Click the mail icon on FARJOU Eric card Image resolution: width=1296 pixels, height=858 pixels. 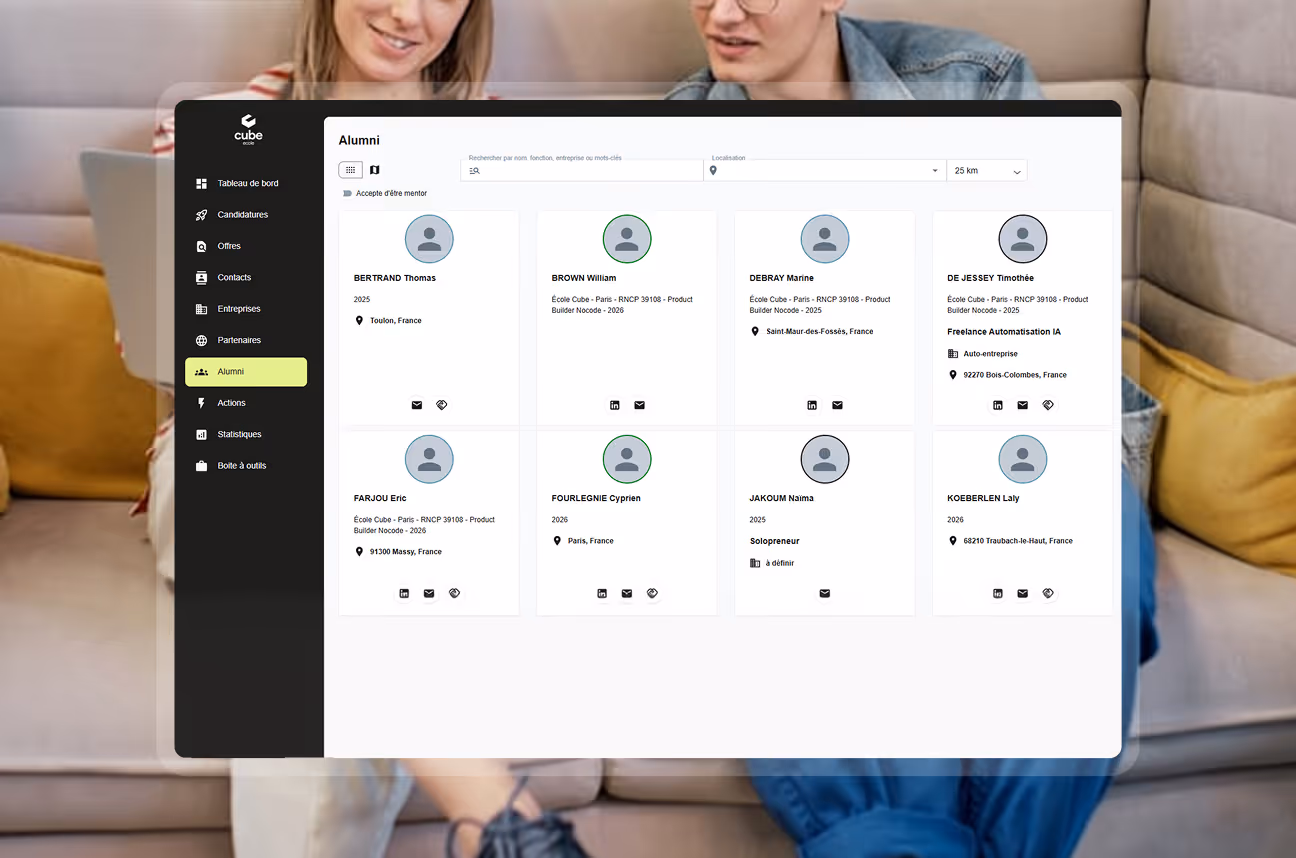[x=429, y=593]
